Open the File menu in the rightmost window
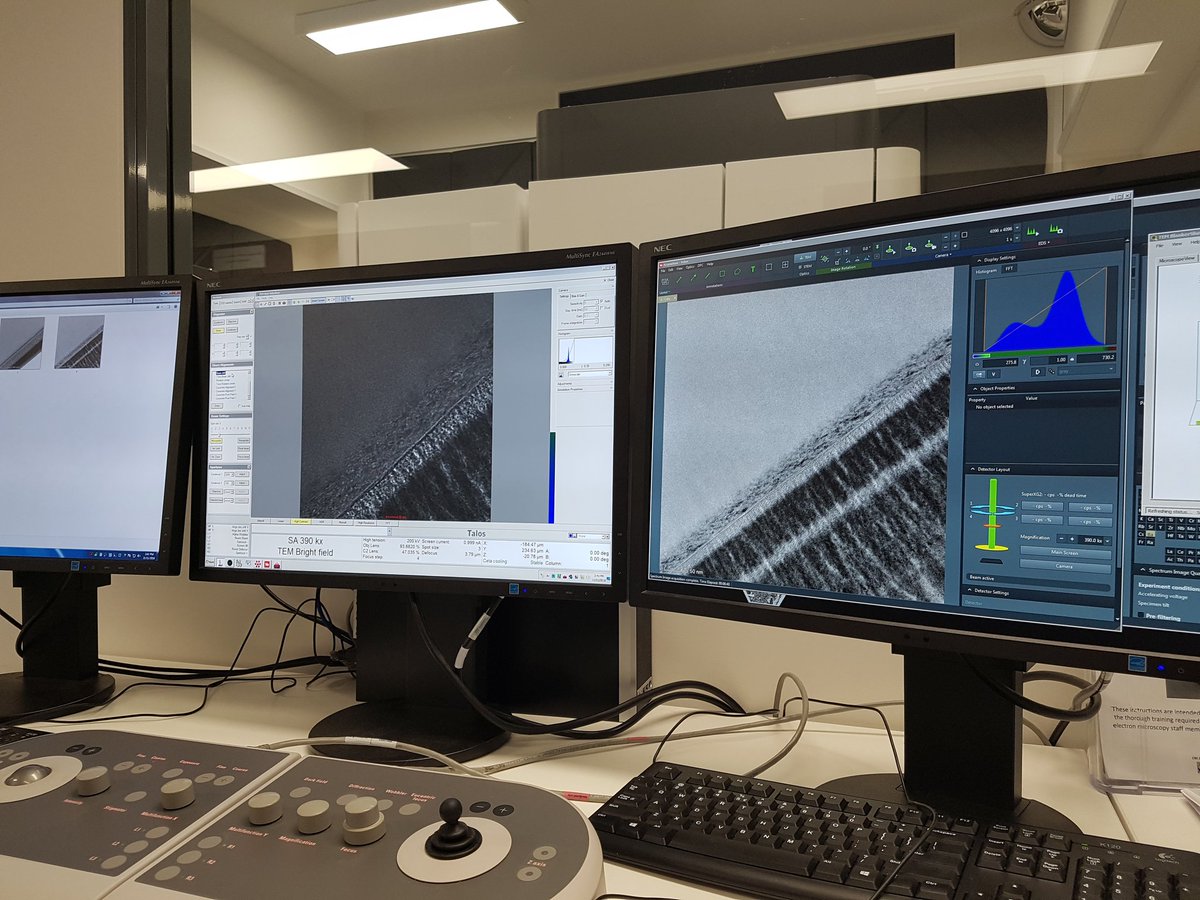 (x=1160, y=246)
